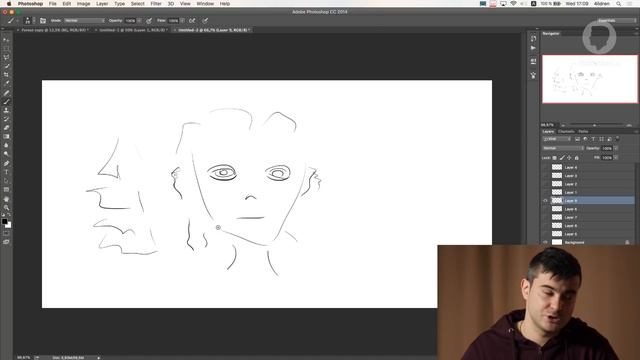Open the brush Mode dropdown
Image resolution: width=640 pixels, height=360 pixels.
tap(84, 20)
